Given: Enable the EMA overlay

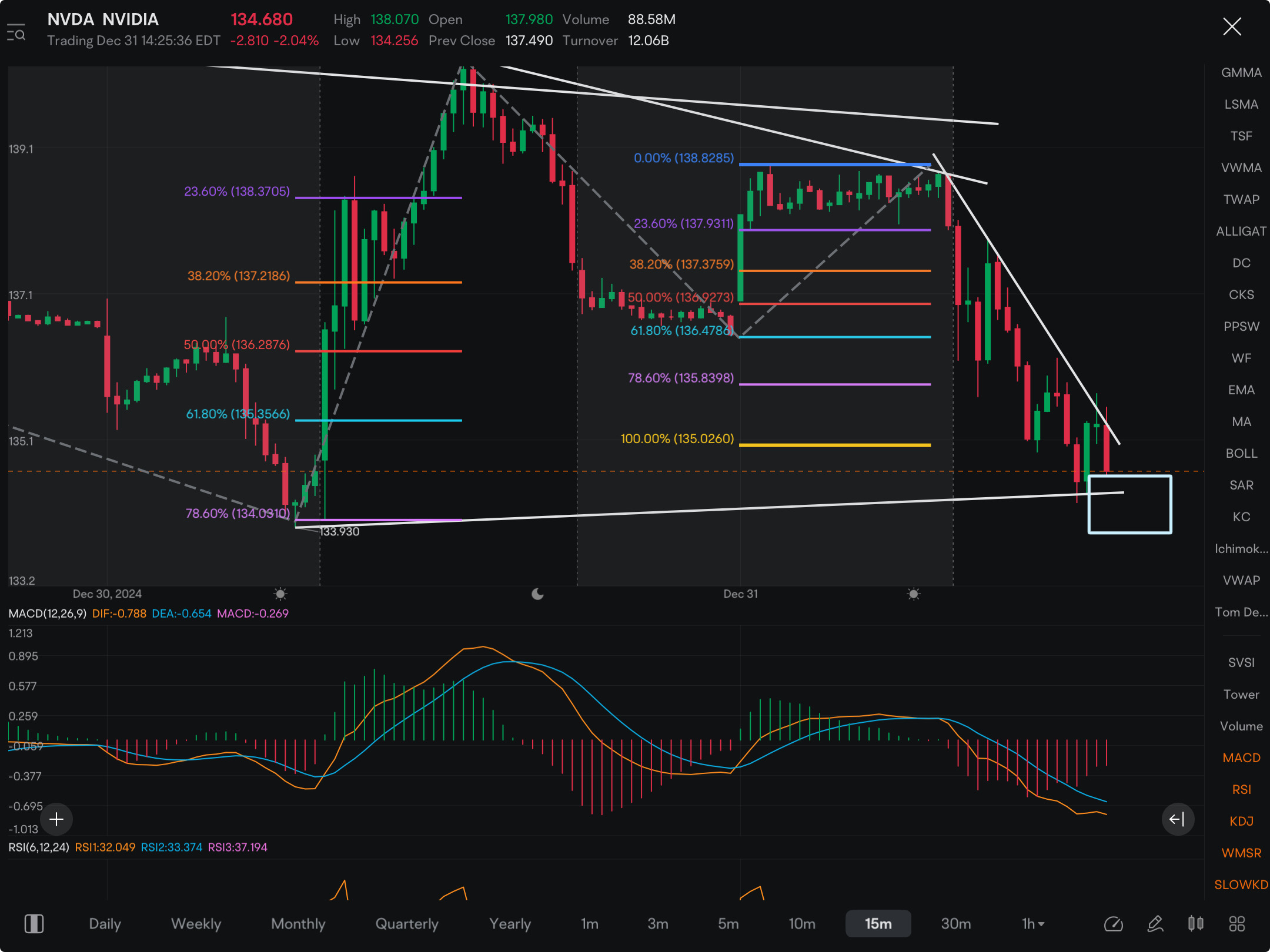Looking at the screenshot, I should (x=1241, y=390).
